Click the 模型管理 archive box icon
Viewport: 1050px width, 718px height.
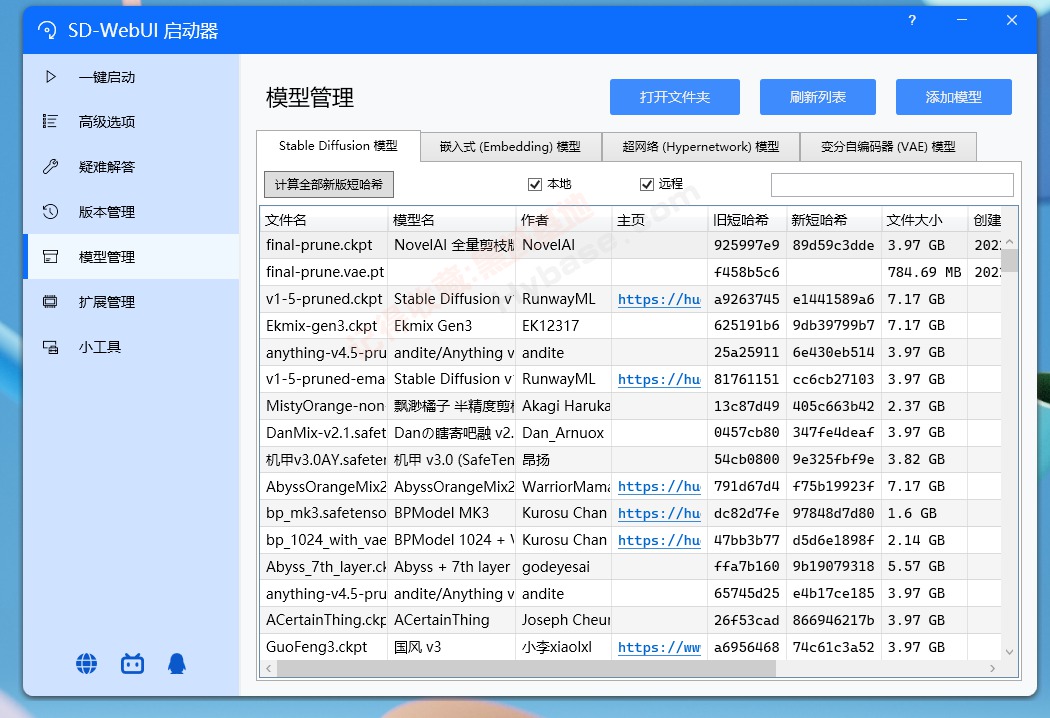50,257
